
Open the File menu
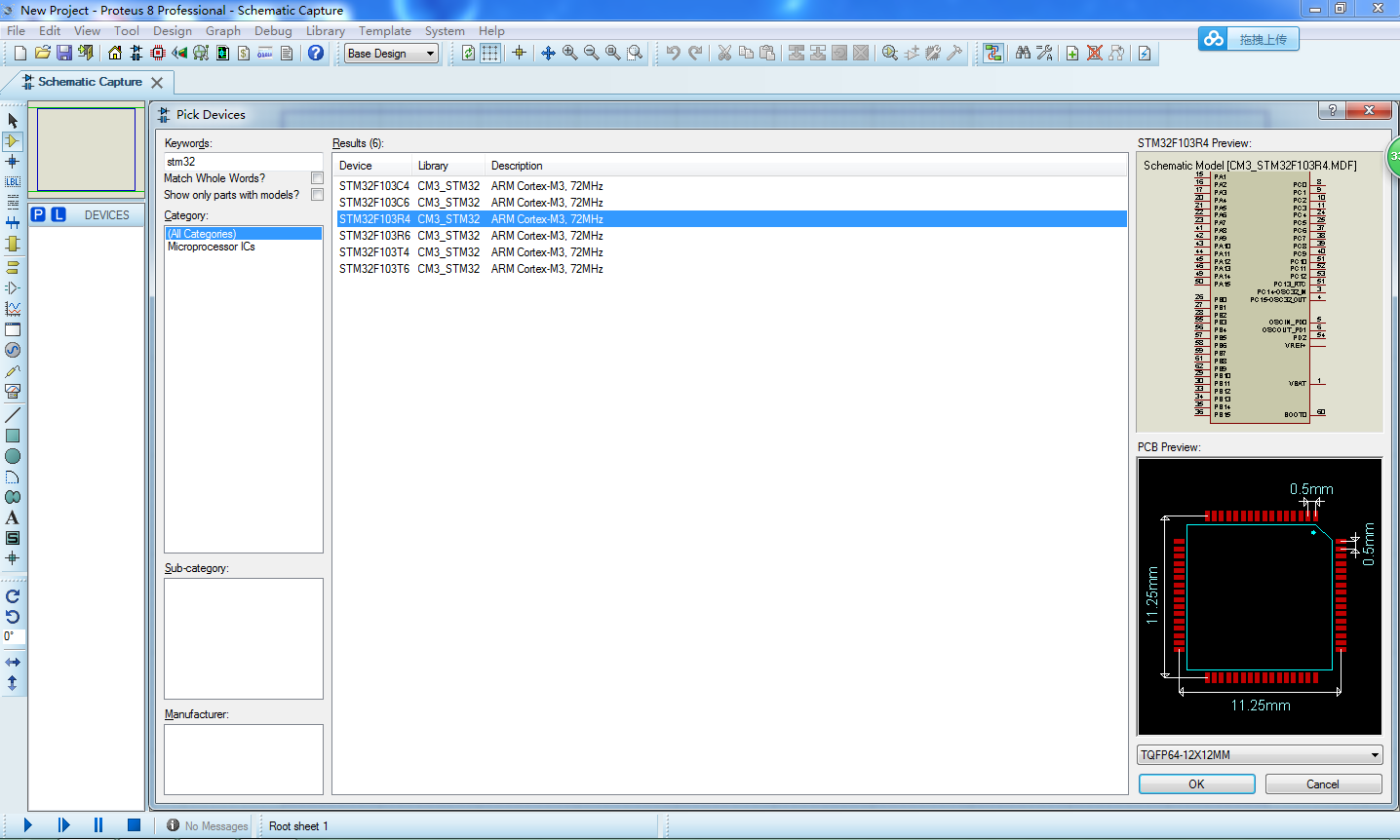[17, 31]
